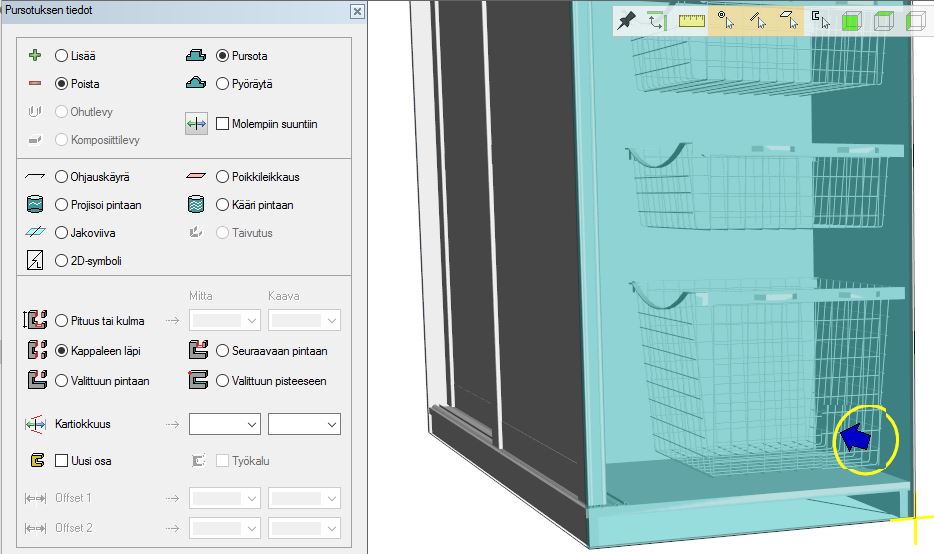Close the Pursotuksen tiedot dialog

[x=357, y=11]
